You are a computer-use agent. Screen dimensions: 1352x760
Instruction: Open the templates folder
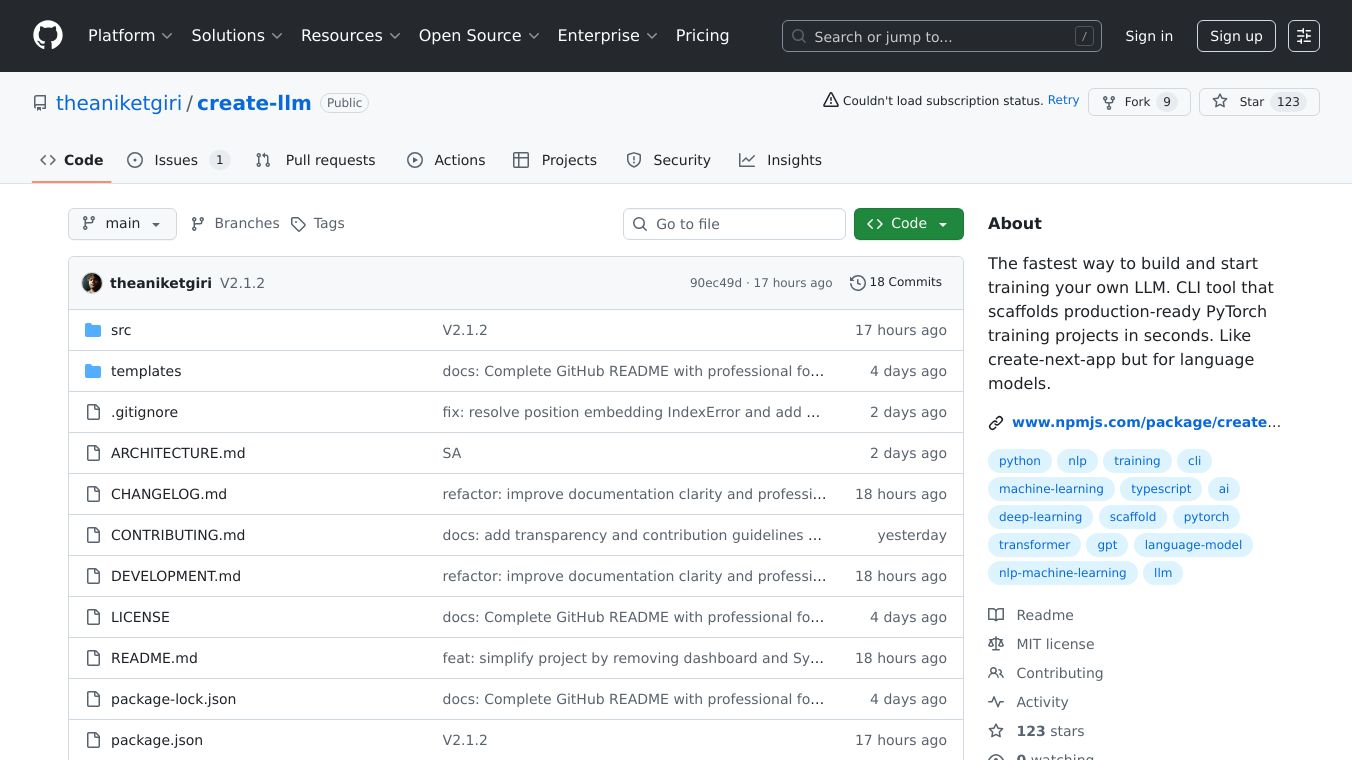pyautogui.click(x=146, y=371)
